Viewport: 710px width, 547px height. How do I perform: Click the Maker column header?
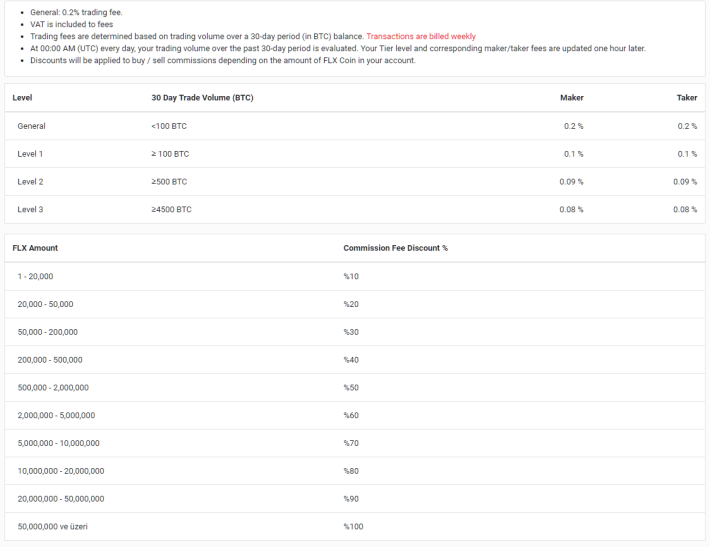(x=571, y=98)
